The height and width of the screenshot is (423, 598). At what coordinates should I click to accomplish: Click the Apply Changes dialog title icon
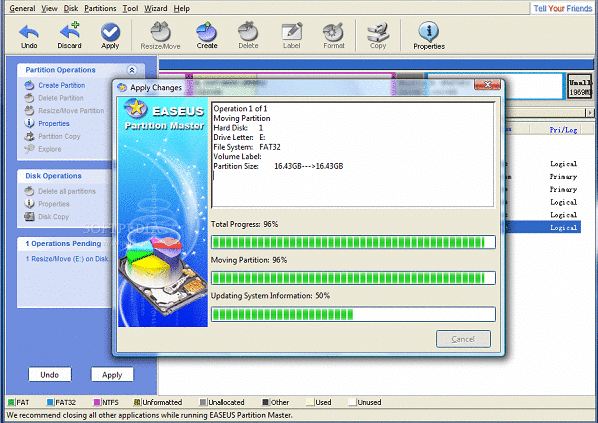pos(122,87)
